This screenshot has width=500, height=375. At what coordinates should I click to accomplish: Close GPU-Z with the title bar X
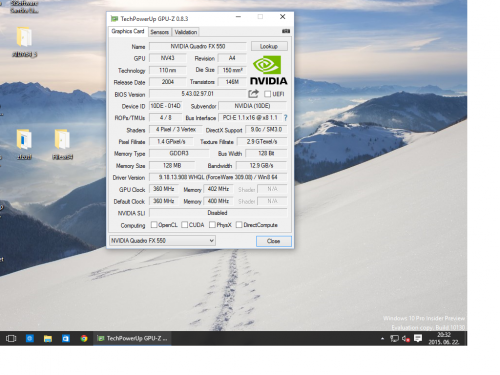pos(282,17)
